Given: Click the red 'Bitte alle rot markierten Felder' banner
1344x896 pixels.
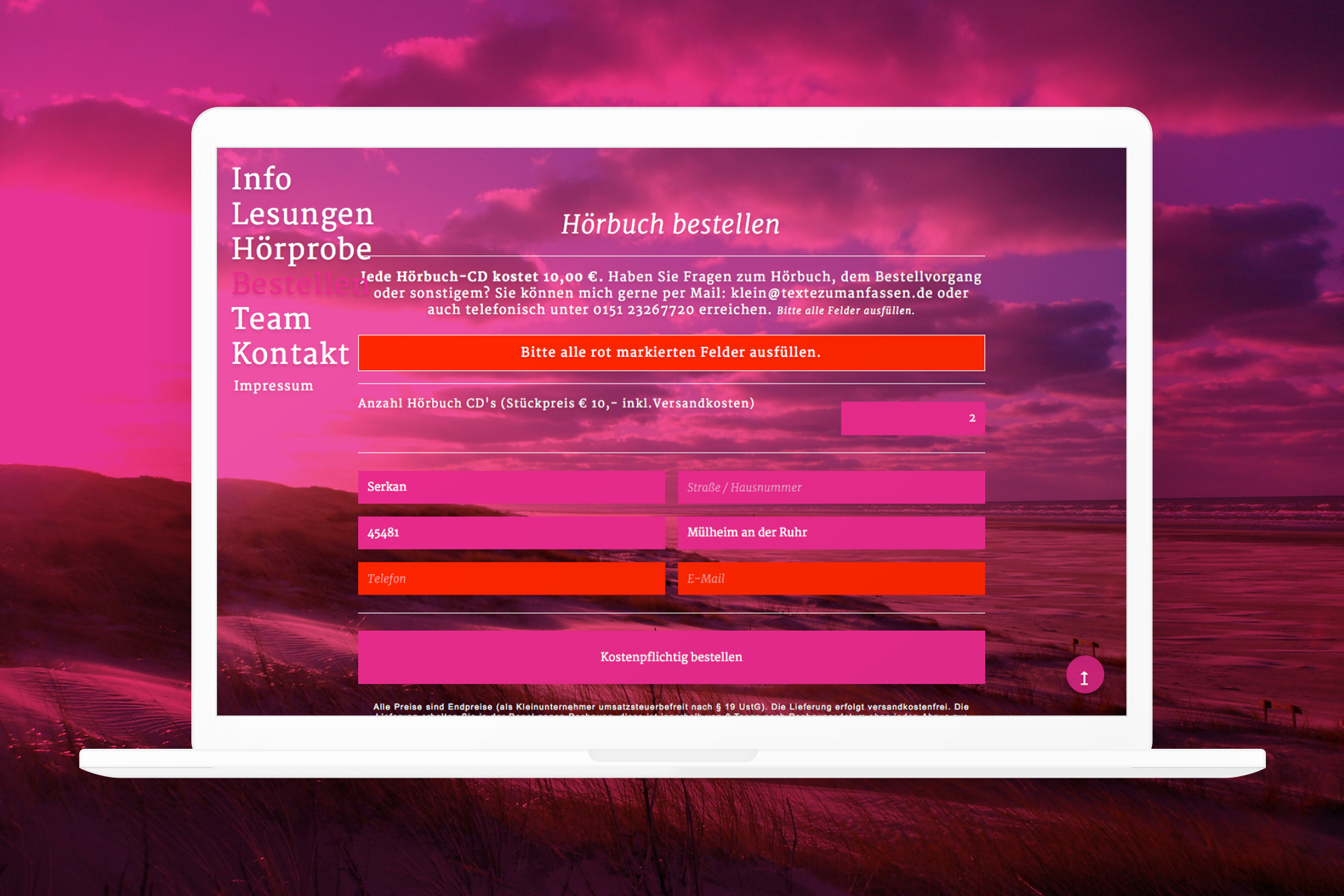Looking at the screenshot, I should click(671, 353).
